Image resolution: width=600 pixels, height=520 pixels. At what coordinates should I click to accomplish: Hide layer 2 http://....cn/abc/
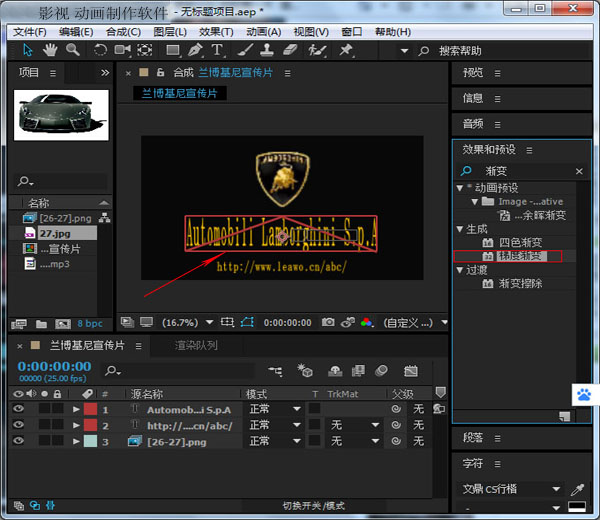tap(18, 425)
